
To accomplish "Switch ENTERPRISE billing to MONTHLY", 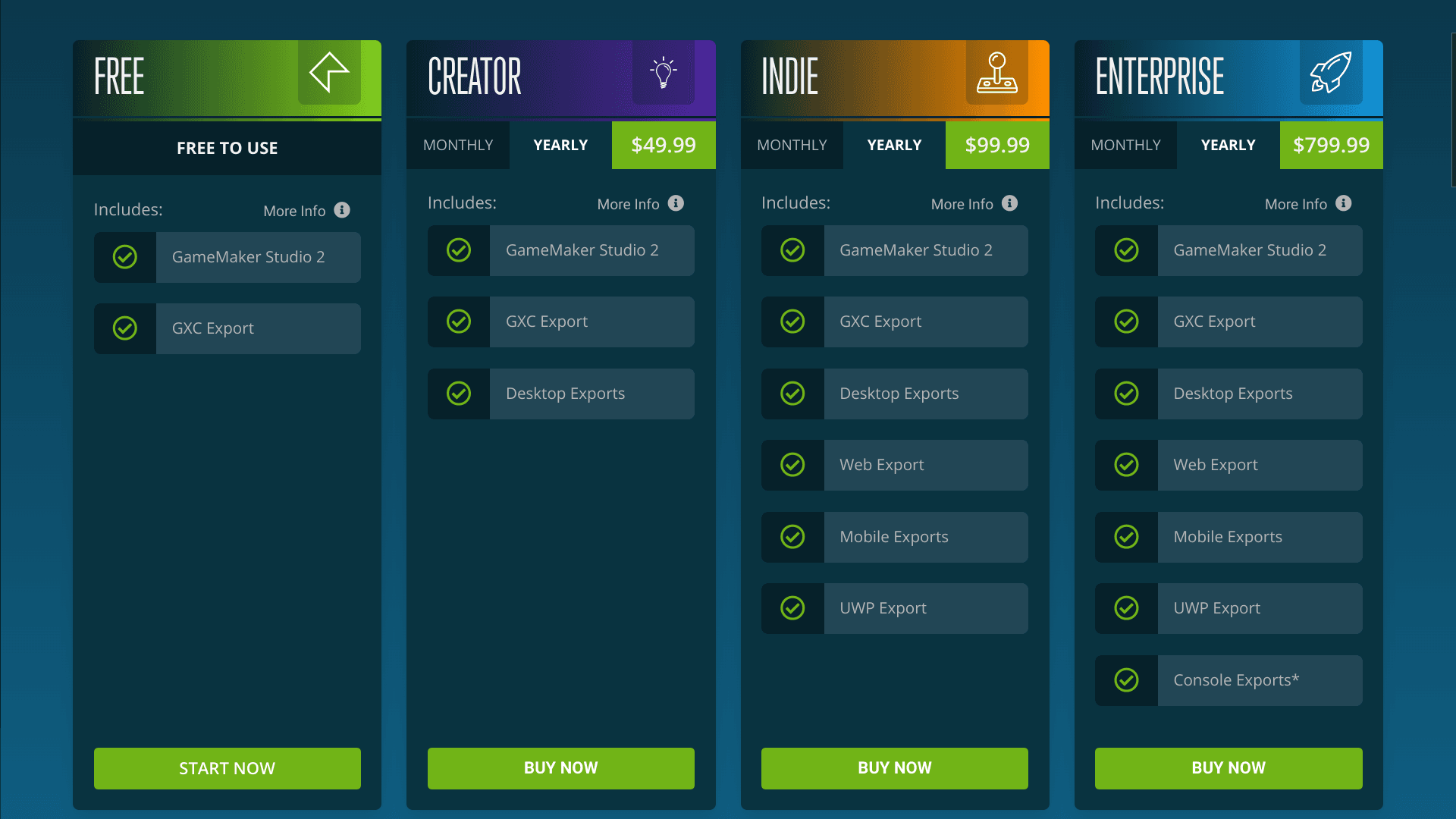I will (x=1125, y=145).
